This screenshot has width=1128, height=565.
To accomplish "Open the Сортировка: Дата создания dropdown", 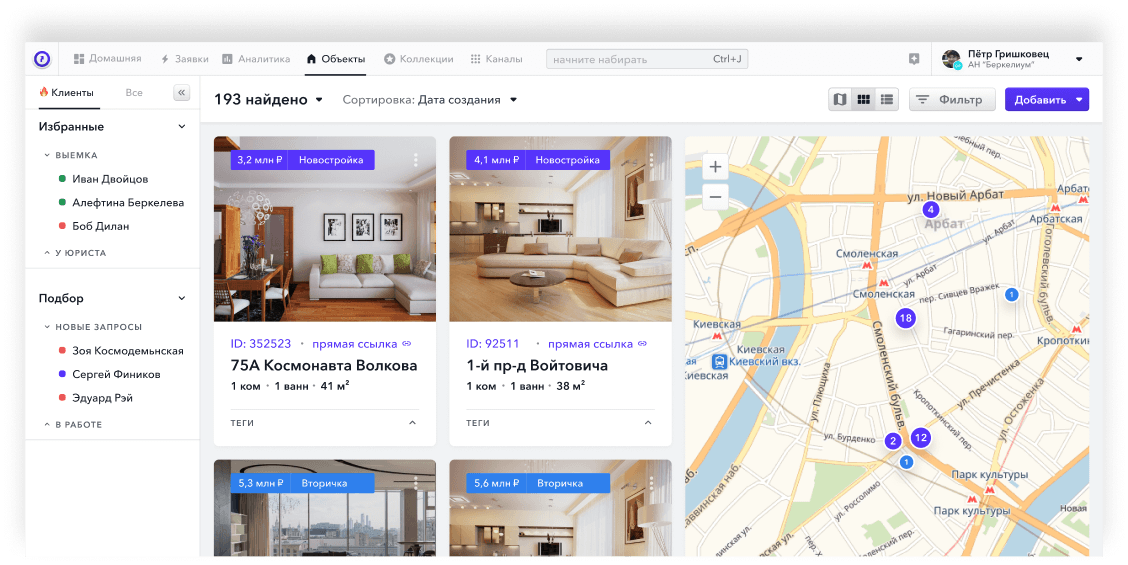I will tap(429, 100).
